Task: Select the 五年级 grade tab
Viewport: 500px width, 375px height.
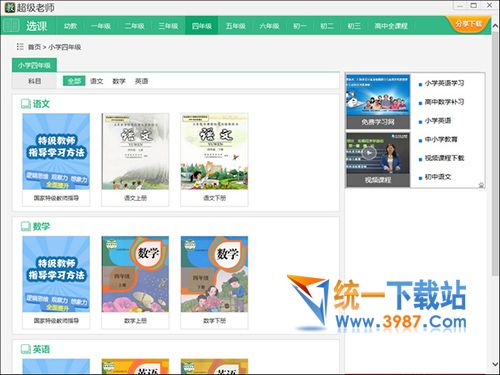Action: 235,26
